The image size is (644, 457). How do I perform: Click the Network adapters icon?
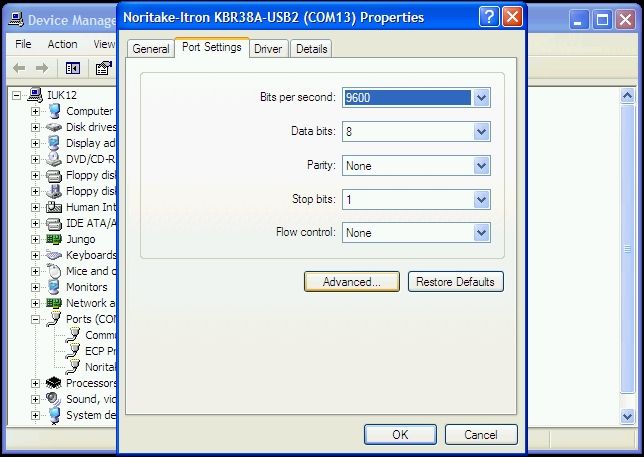54,303
